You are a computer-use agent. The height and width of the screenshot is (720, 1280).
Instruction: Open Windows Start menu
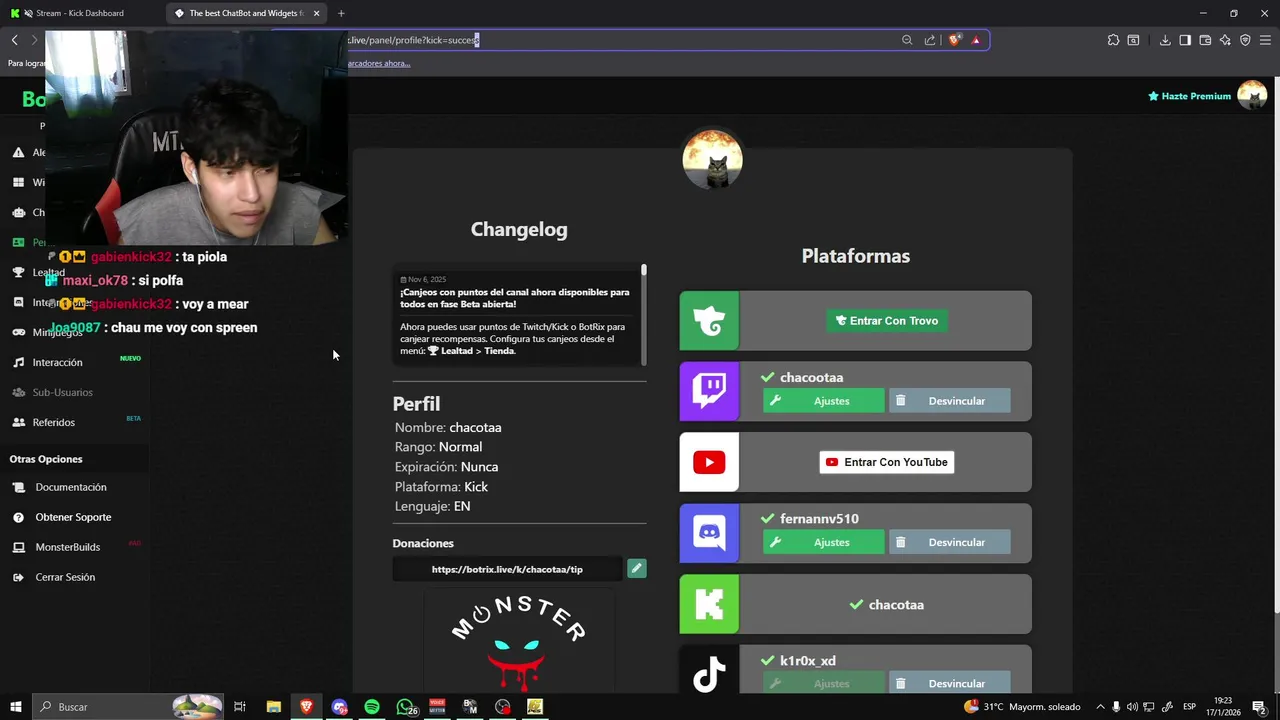(15, 707)
